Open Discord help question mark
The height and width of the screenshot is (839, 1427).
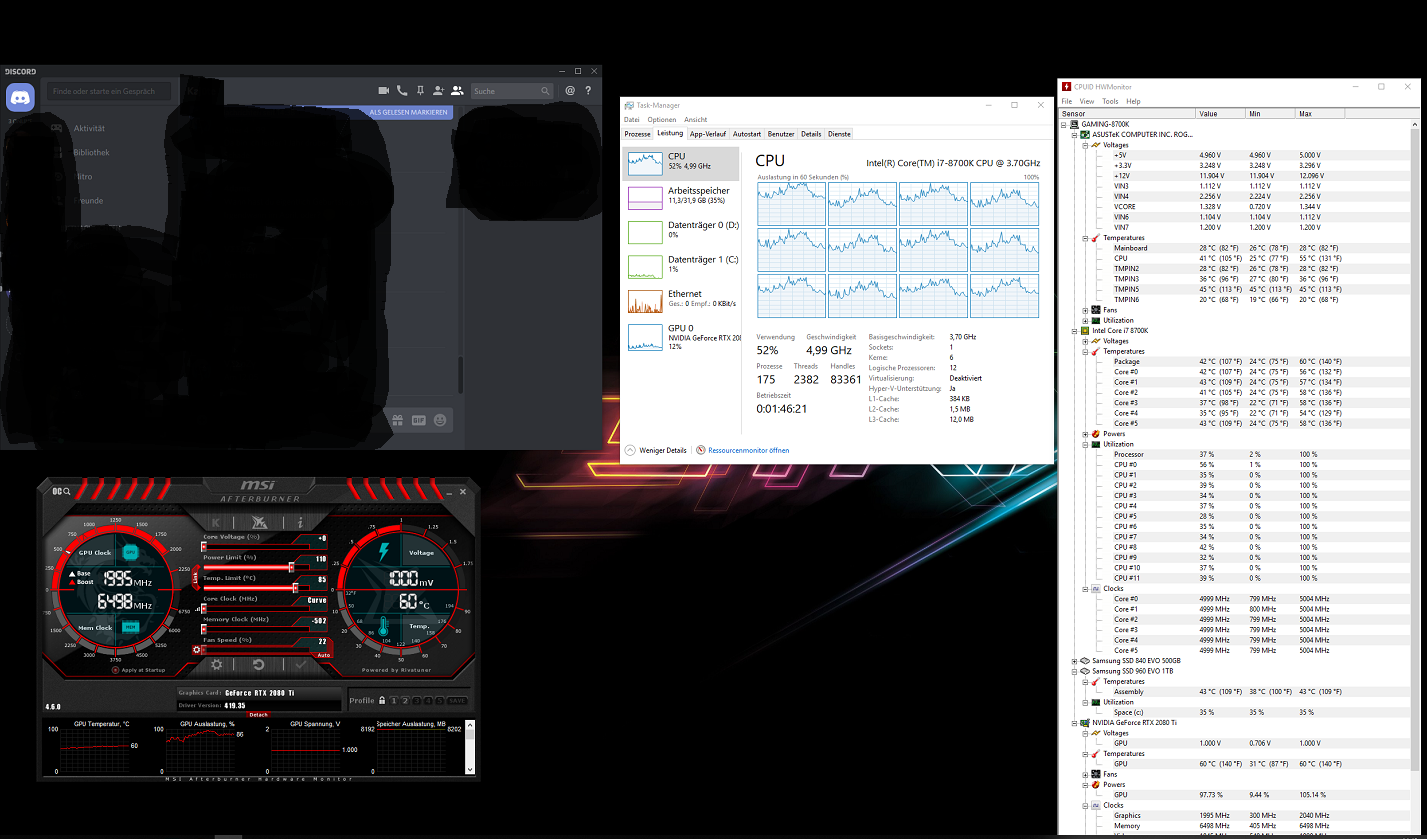coord(589,91)
